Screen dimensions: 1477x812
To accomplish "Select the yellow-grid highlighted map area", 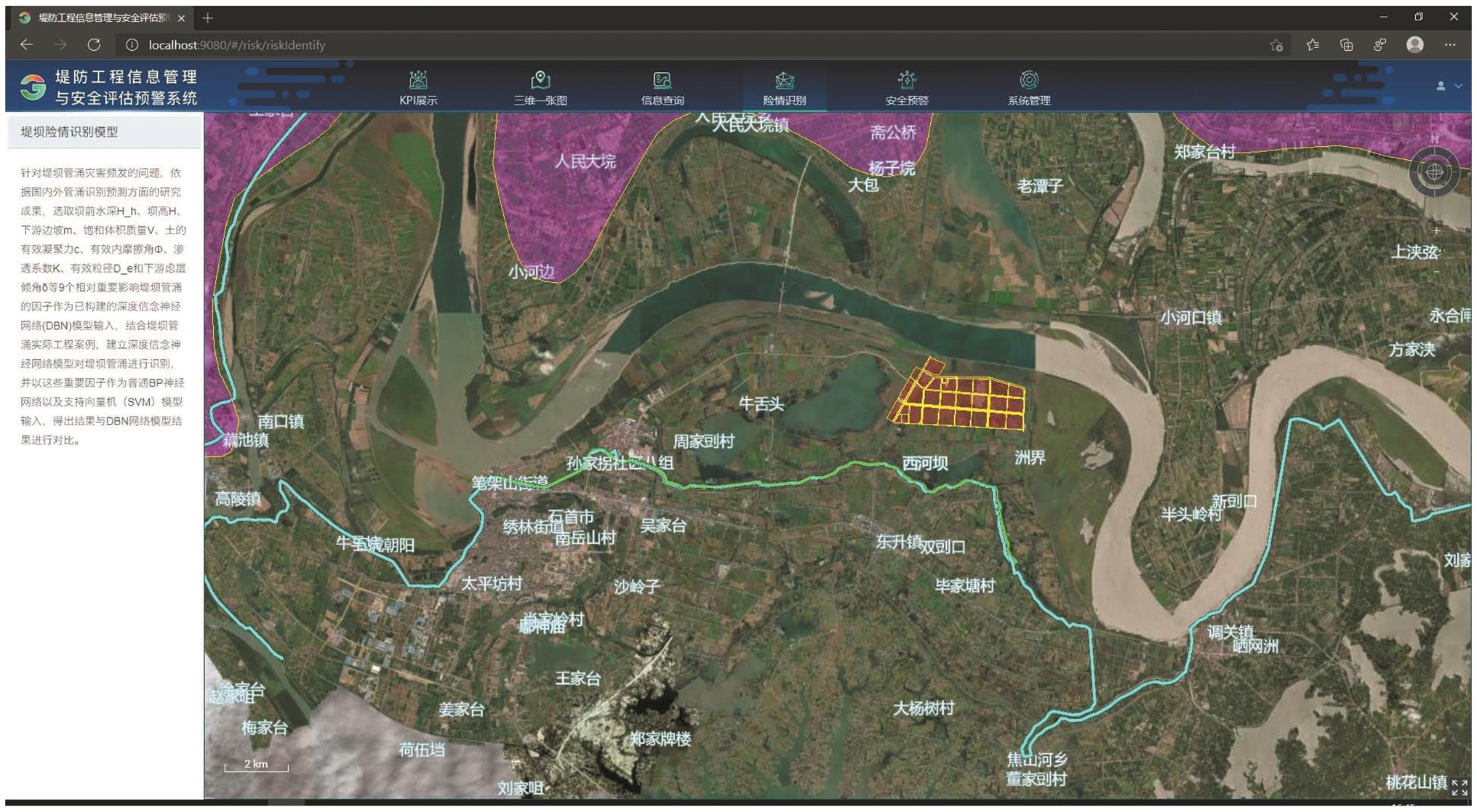I will click(x=964, y=401).
